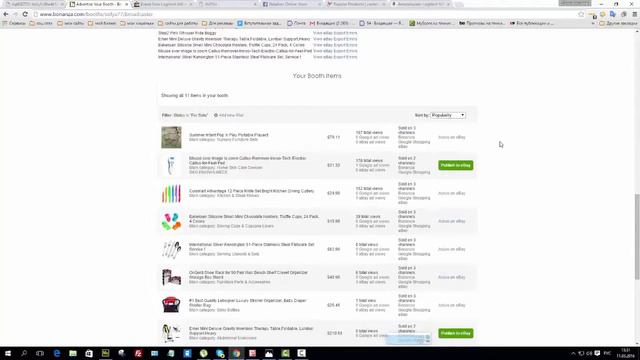The image size is (640, 360).
Task: Open the Action Center notification icon
Action: [597, 353]
